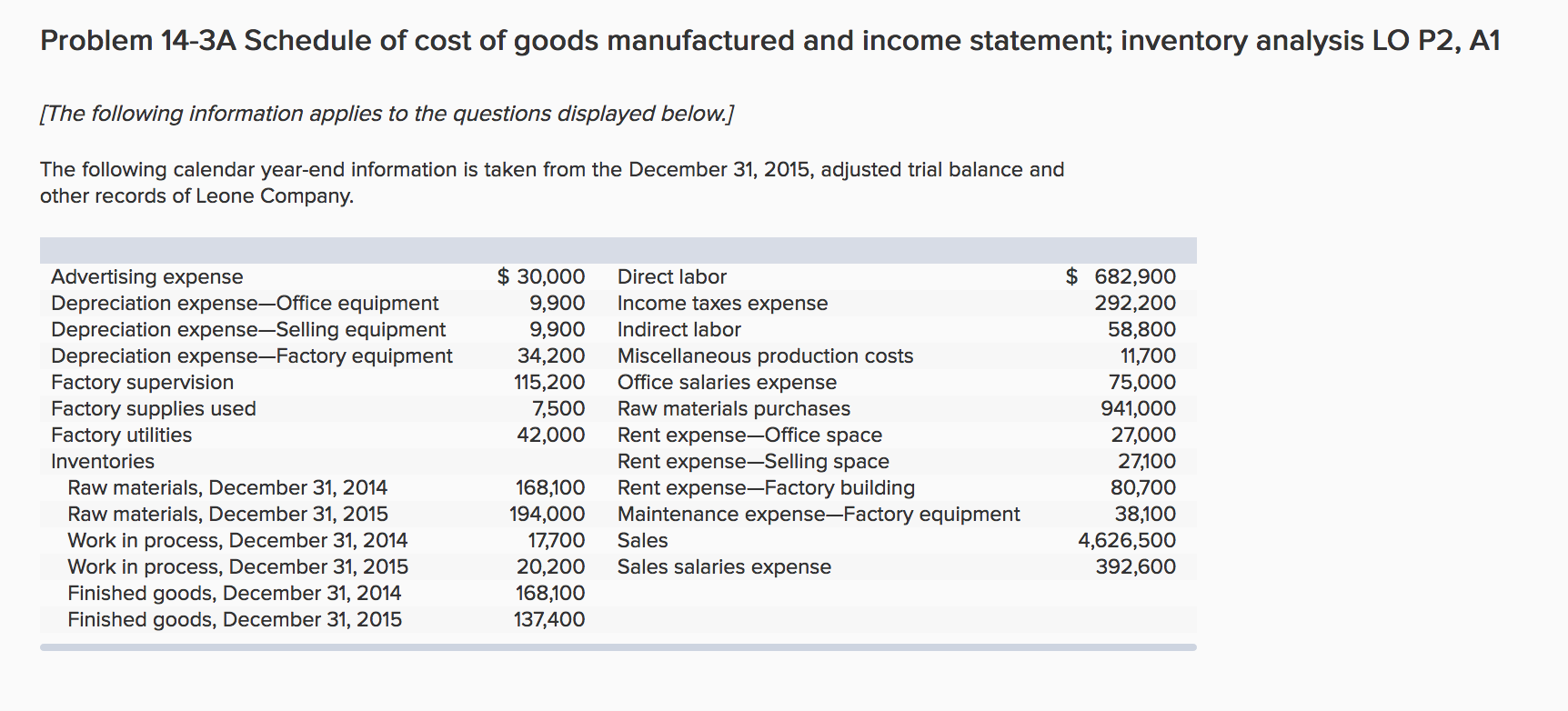Select 'Raw materials, December 31, 2015' row
This screenshot has width=1568, height=711.
coord(227,514)
